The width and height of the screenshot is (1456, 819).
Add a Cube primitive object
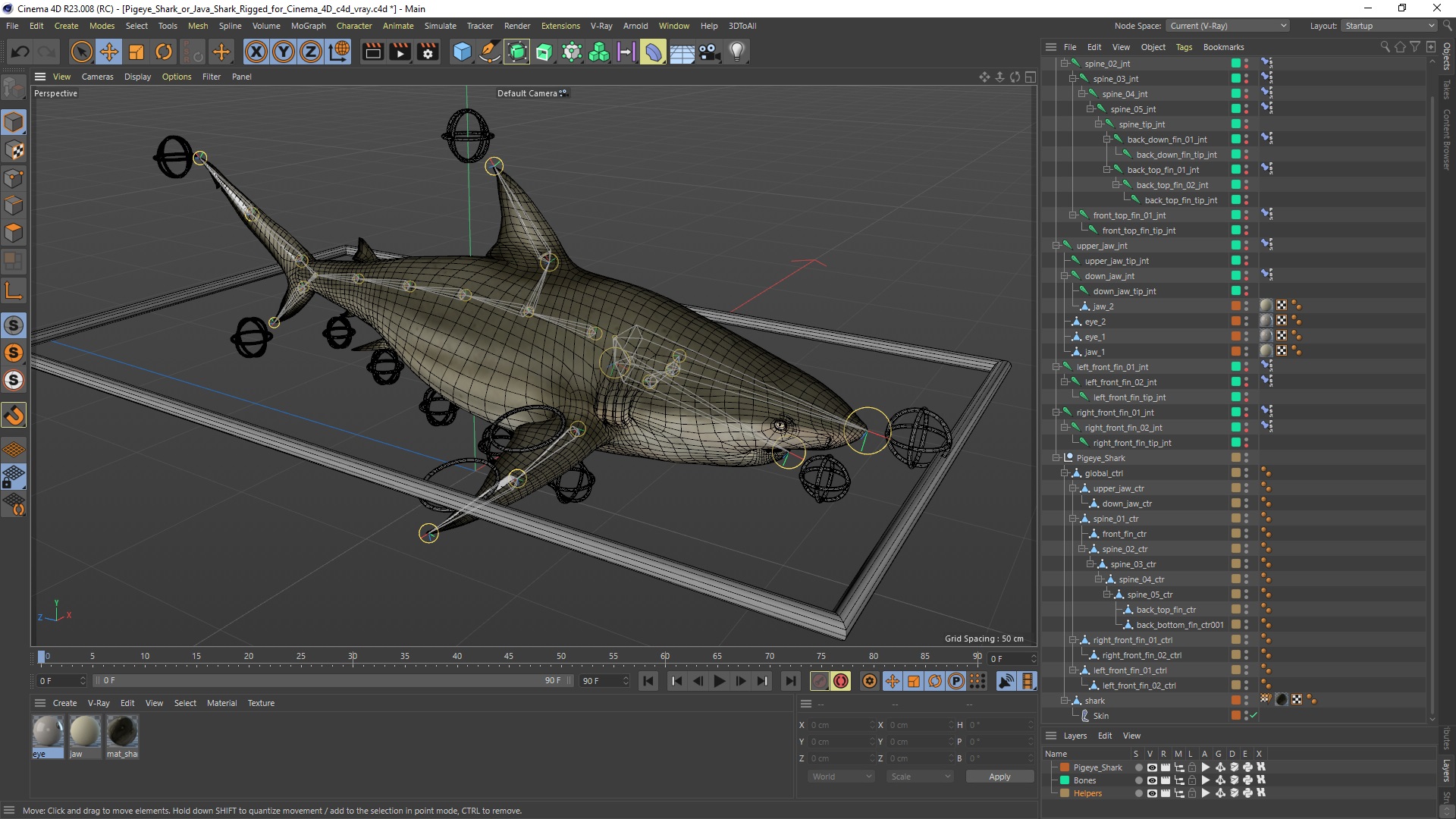462,52
